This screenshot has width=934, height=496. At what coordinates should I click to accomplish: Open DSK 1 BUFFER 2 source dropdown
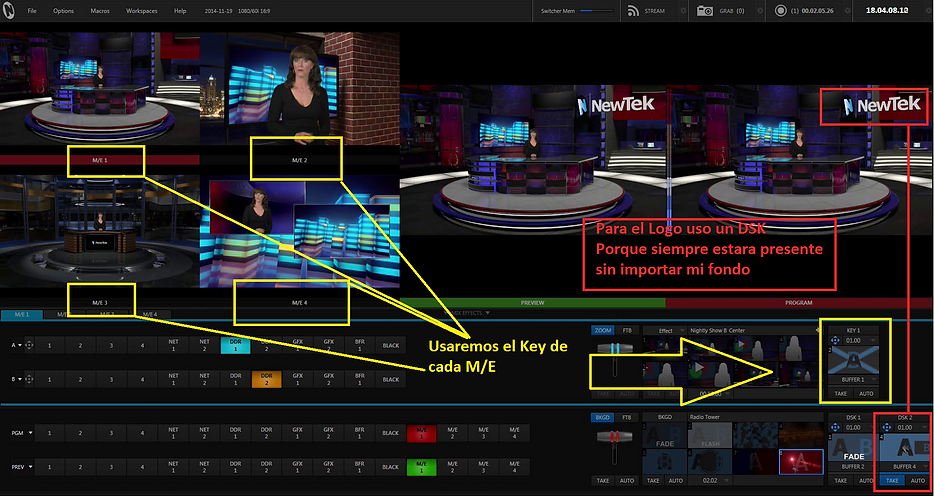[x=854, y=467]
